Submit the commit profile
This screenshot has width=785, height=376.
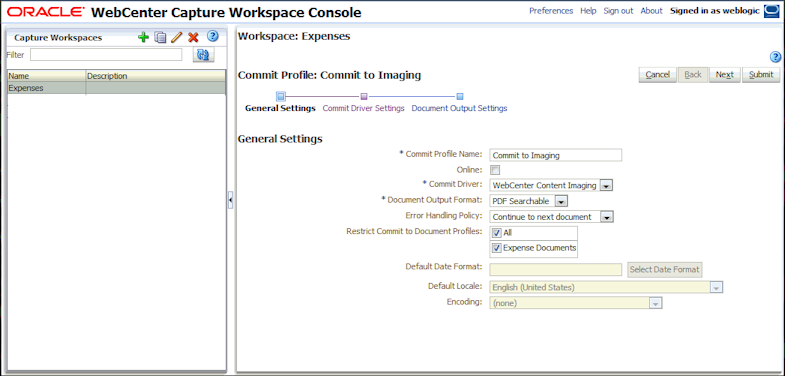761,75
